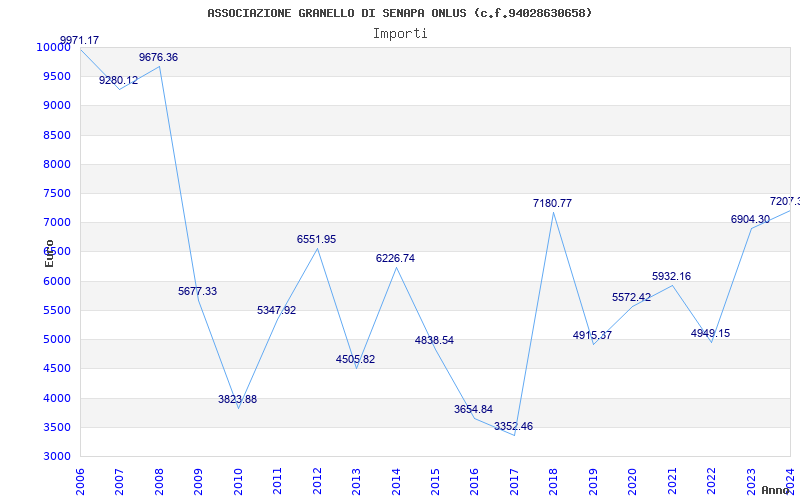This screenshot has height=500, width=800.
Task: Click the Euro y-axis title
Action: coord(49,253)
